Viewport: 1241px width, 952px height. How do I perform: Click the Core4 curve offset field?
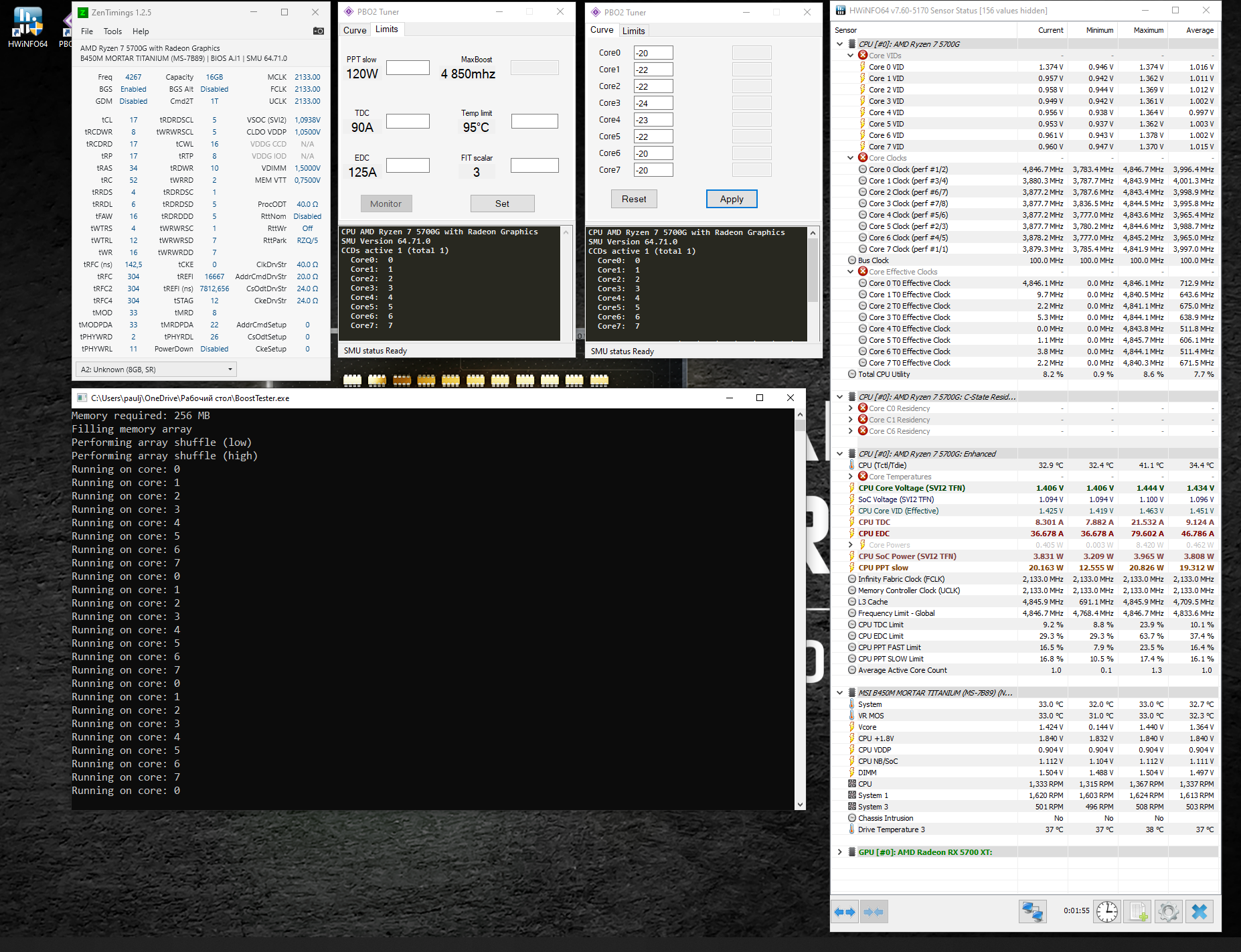653,120
